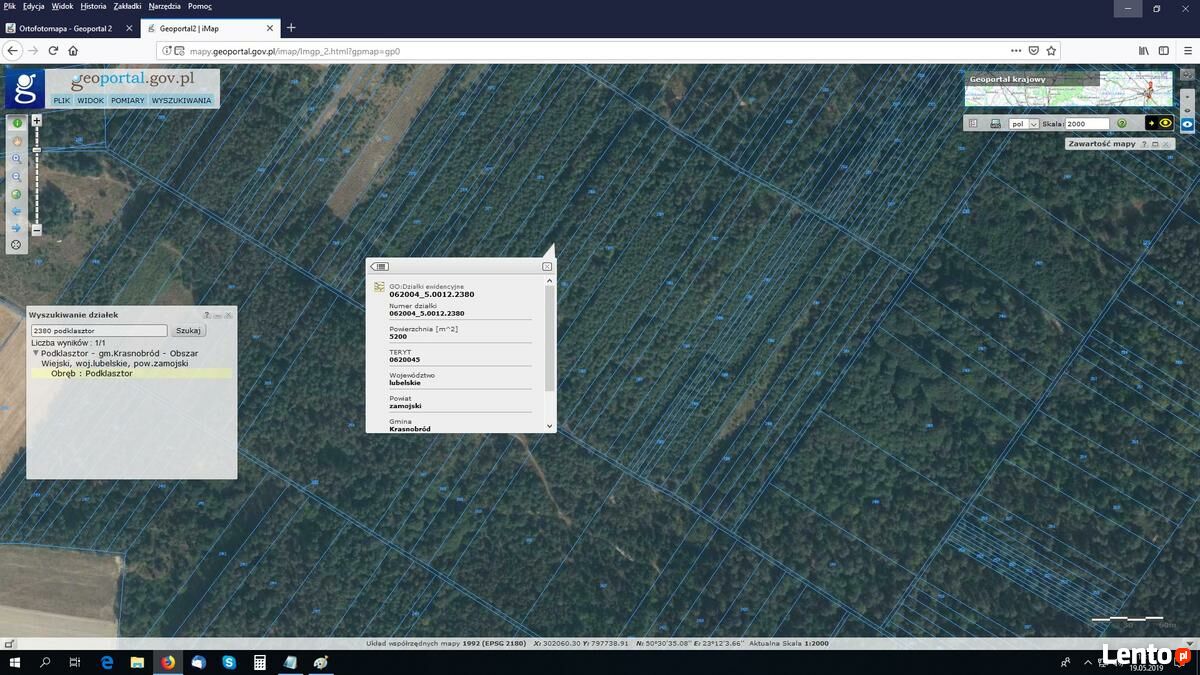The width and height of the screenshot is (1200, 675).
Task: Open help in Wyszukiwanie działek panel
Action: click(206, 315)
